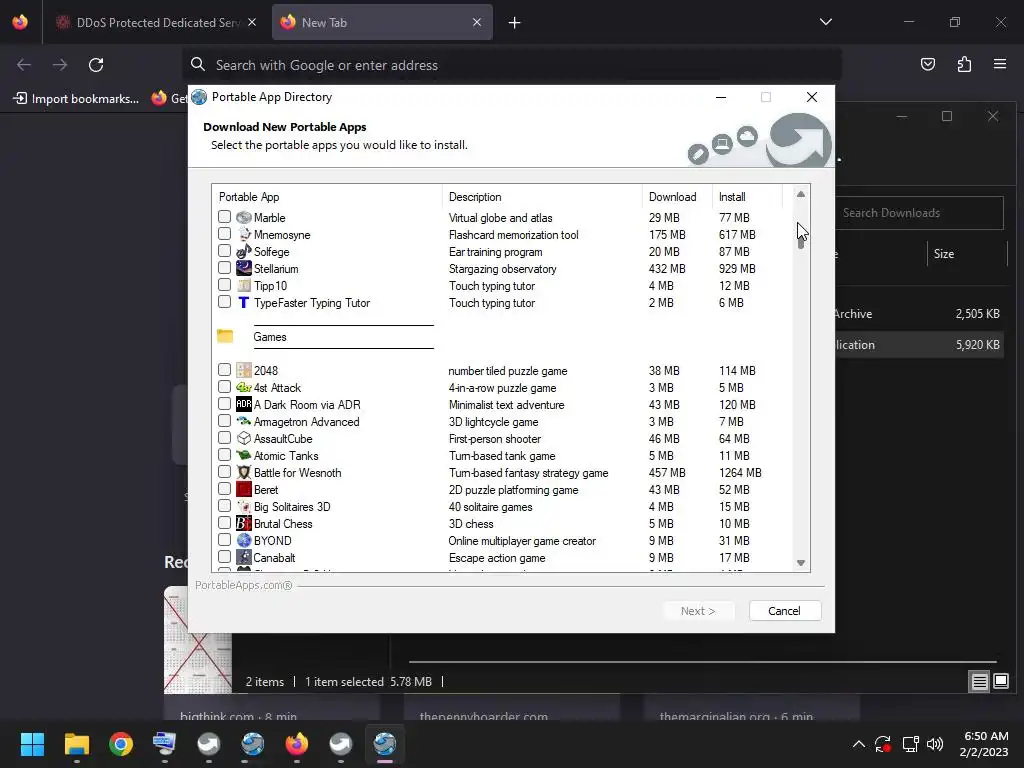Click the Next button
The width and height of the screenshot is (1024, 768).
point(698,611)
